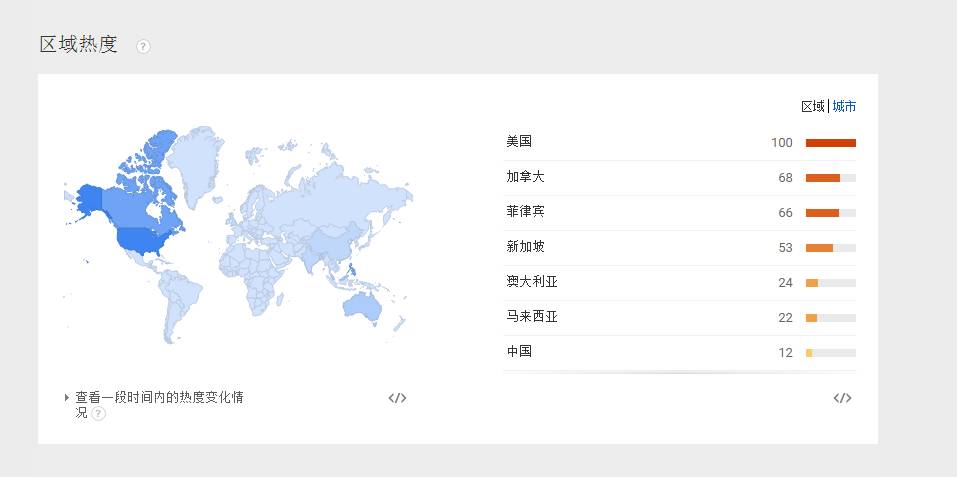Image resolution: width=957 pixels, height=477 pixels.
Task: Click the 马来西亚 score bar at 22
Action: pos(831,318)
